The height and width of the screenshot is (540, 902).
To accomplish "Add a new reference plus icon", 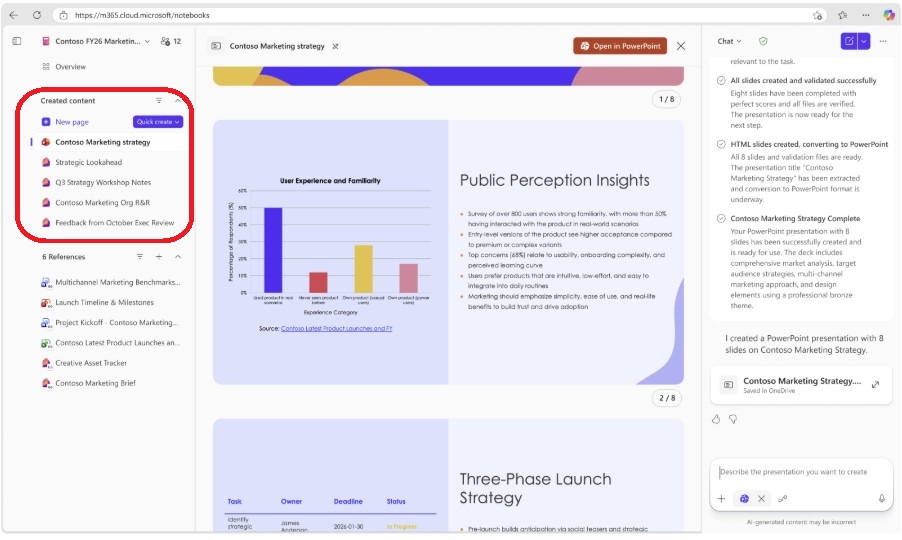I will [159, 256].
